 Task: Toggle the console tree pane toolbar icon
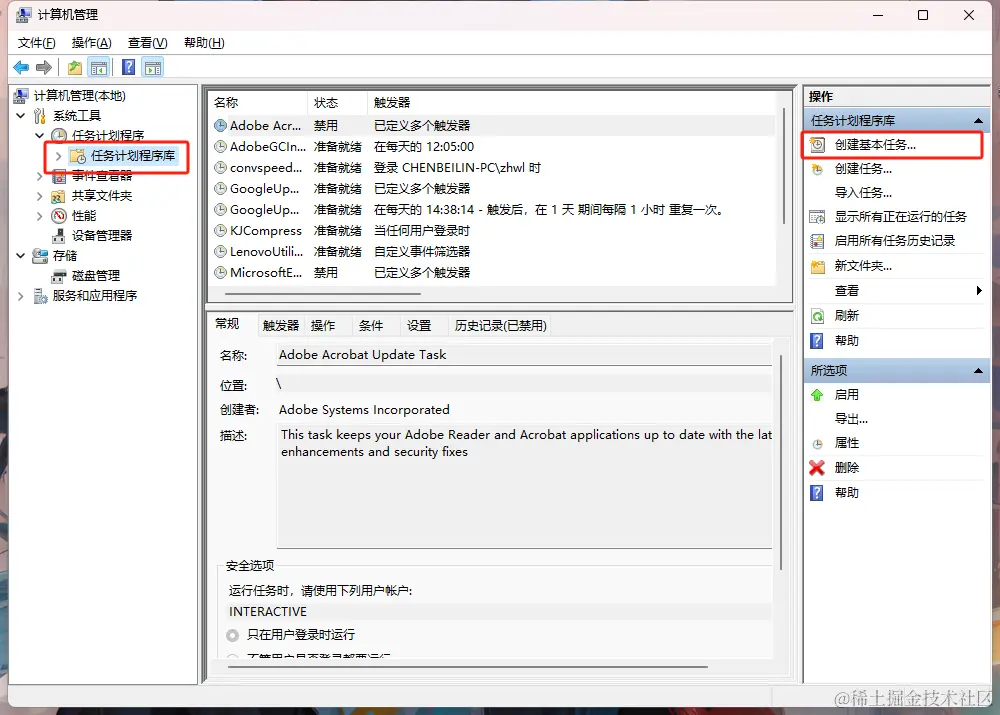coord(99,67)
